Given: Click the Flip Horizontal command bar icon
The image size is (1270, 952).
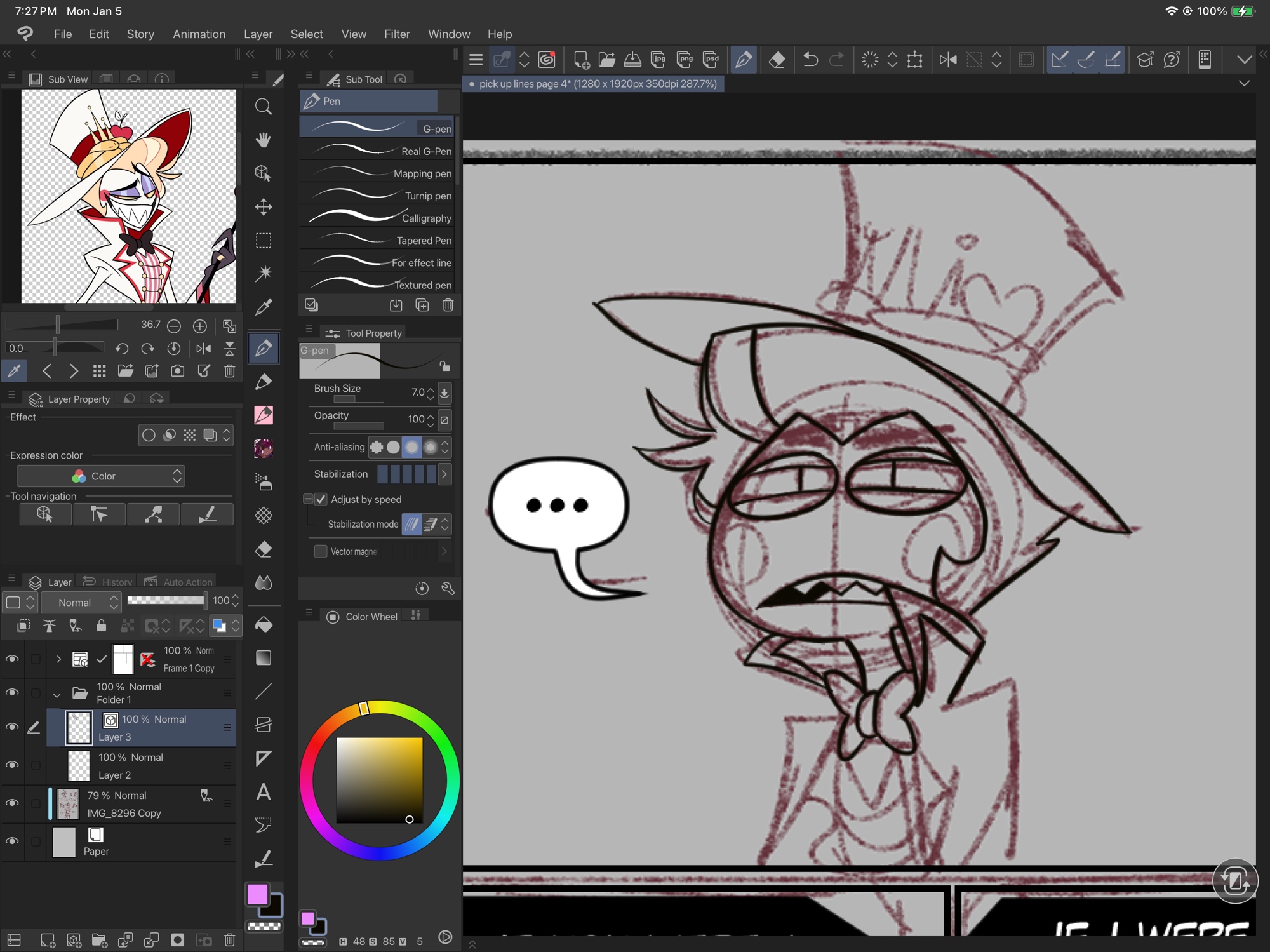Looking at the screenshot, I should click(x=948, y=60).
